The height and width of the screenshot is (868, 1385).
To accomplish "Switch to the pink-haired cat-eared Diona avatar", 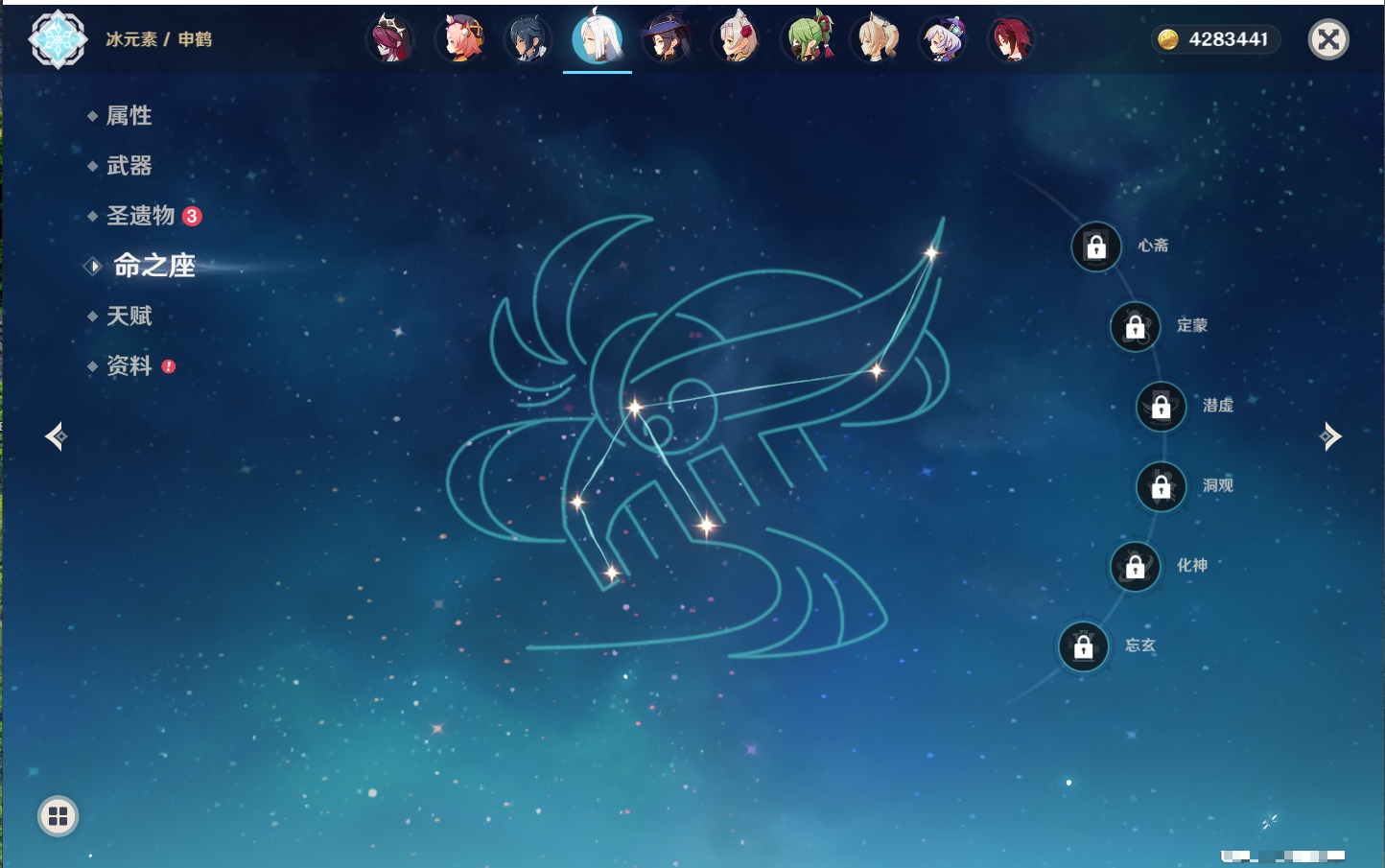I will (x=459, y=39).
